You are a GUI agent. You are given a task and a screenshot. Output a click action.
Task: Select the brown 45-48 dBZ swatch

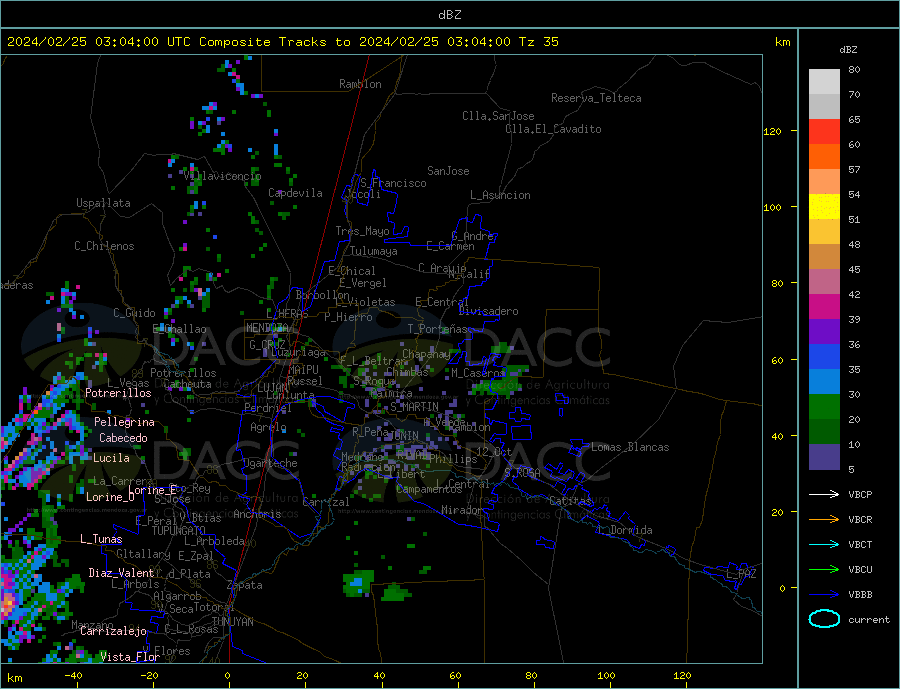click(824, 257)
